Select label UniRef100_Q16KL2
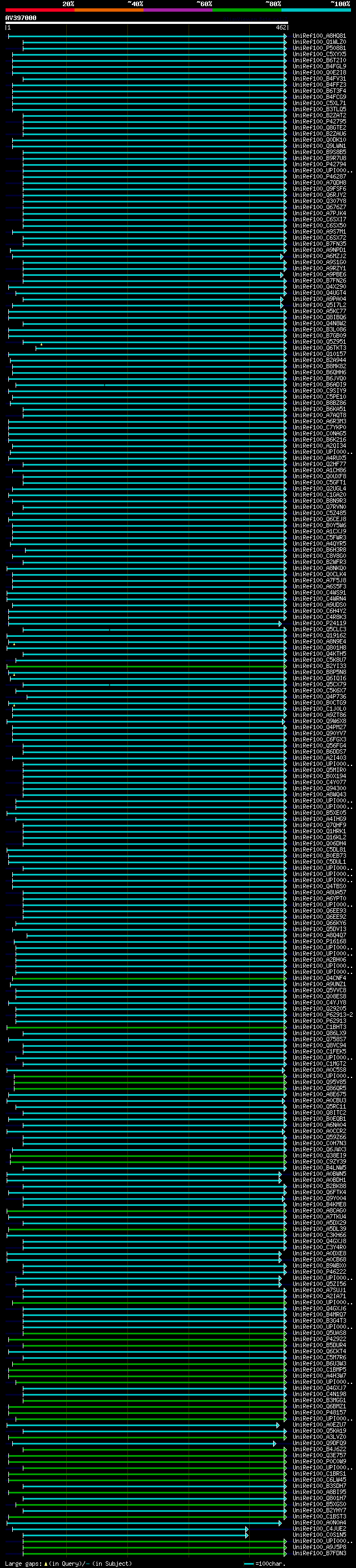 (319, 837)
